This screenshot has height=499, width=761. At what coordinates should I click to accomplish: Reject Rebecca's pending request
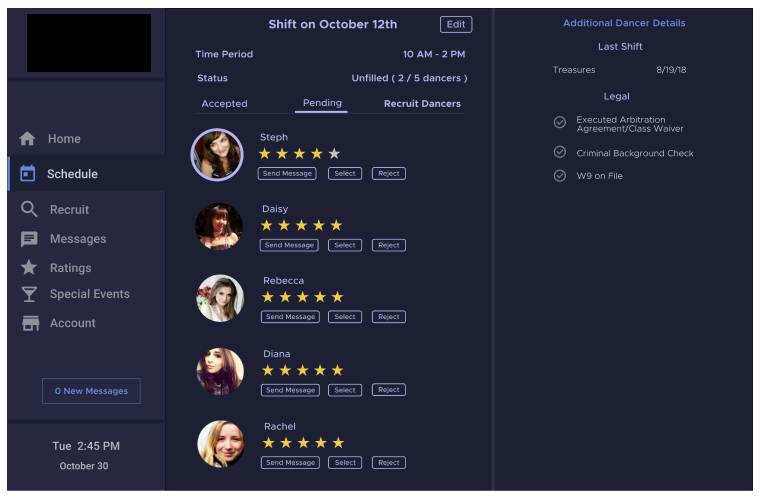click(x=389, y=317)
